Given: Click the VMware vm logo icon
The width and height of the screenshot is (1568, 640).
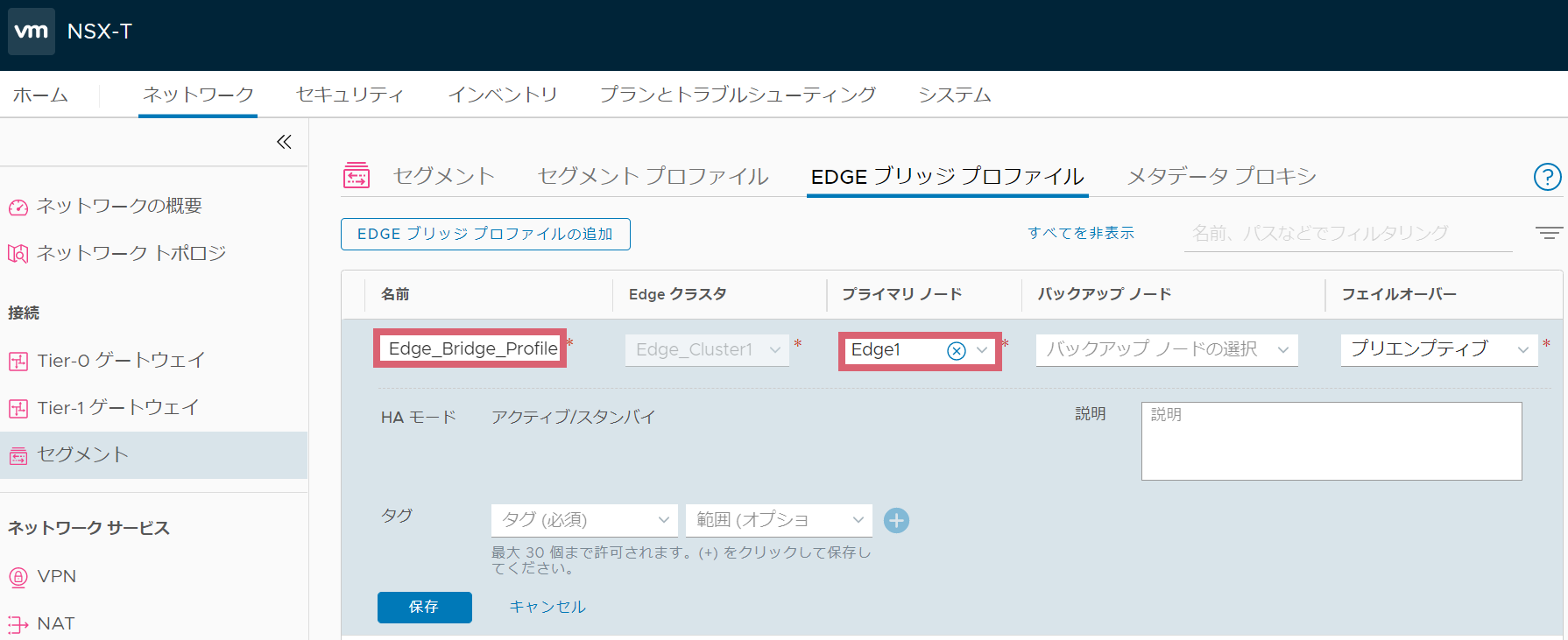Looking at the screenshot, I should (x=32, y=32).
